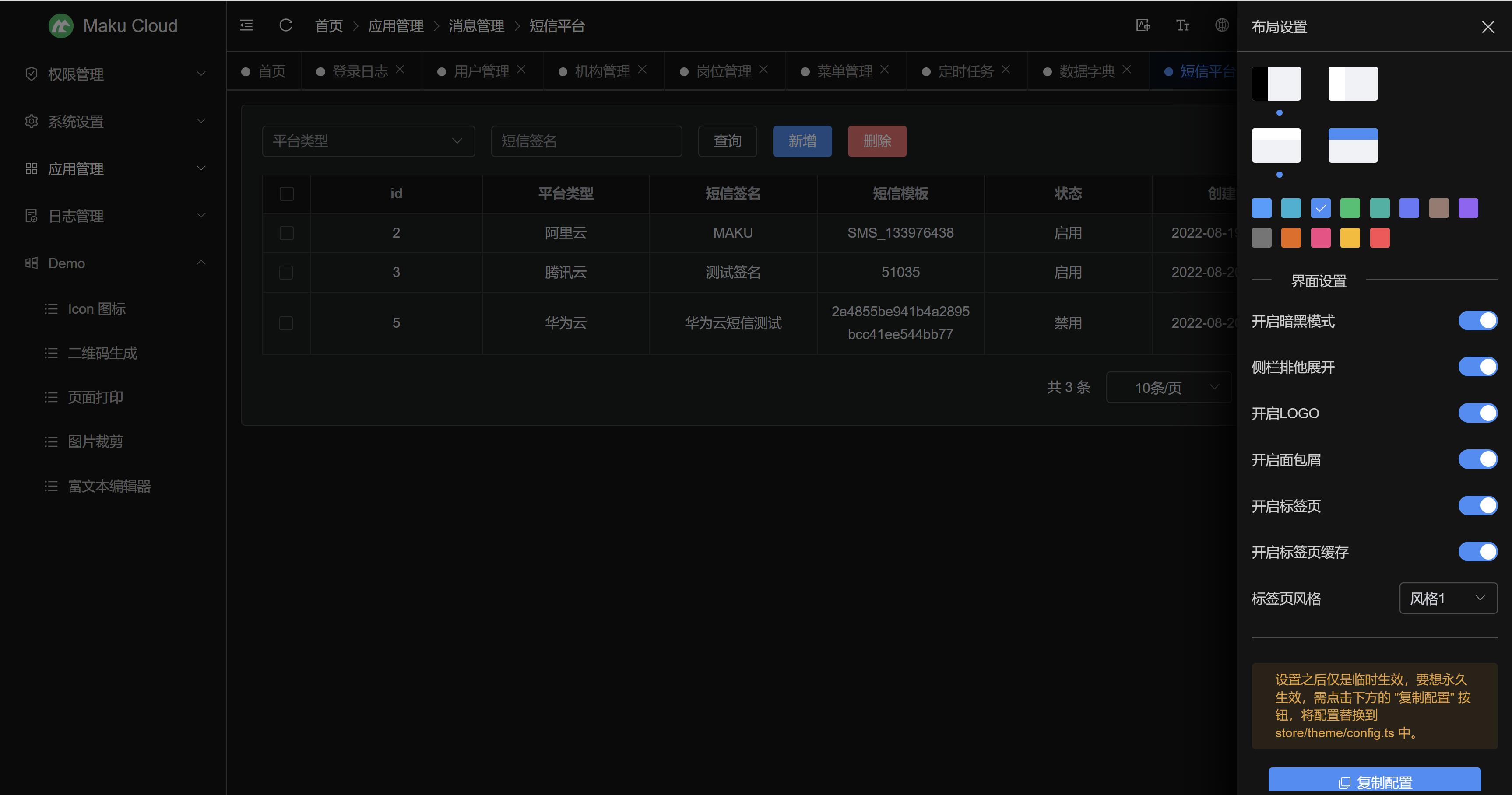
Task: Open the 标签页风格 dropdown
Action: pyautogui.click(x=1448, y=598)
